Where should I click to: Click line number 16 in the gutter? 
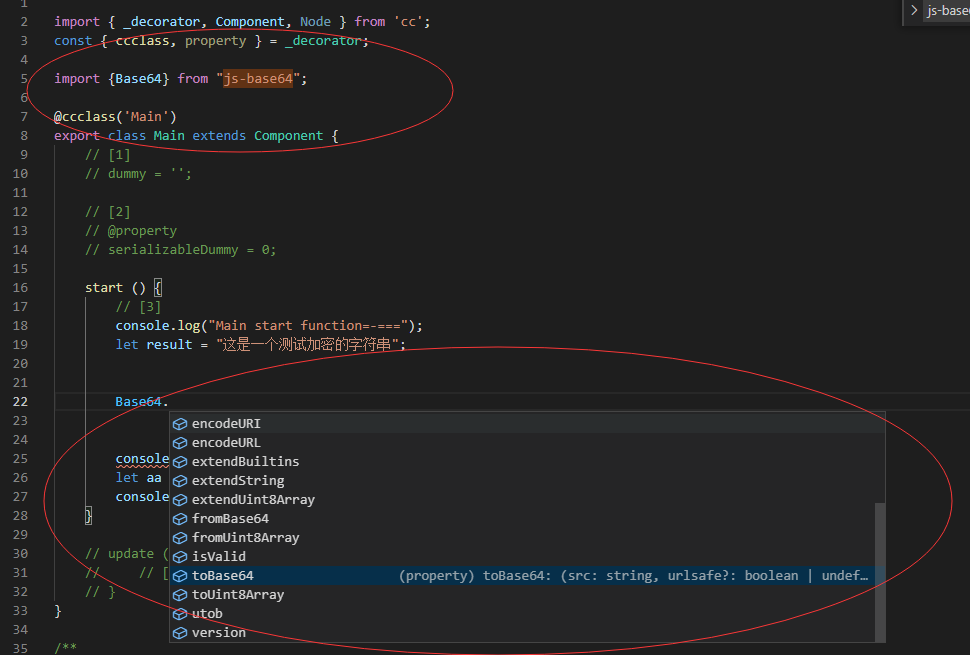tap(20, 288)
